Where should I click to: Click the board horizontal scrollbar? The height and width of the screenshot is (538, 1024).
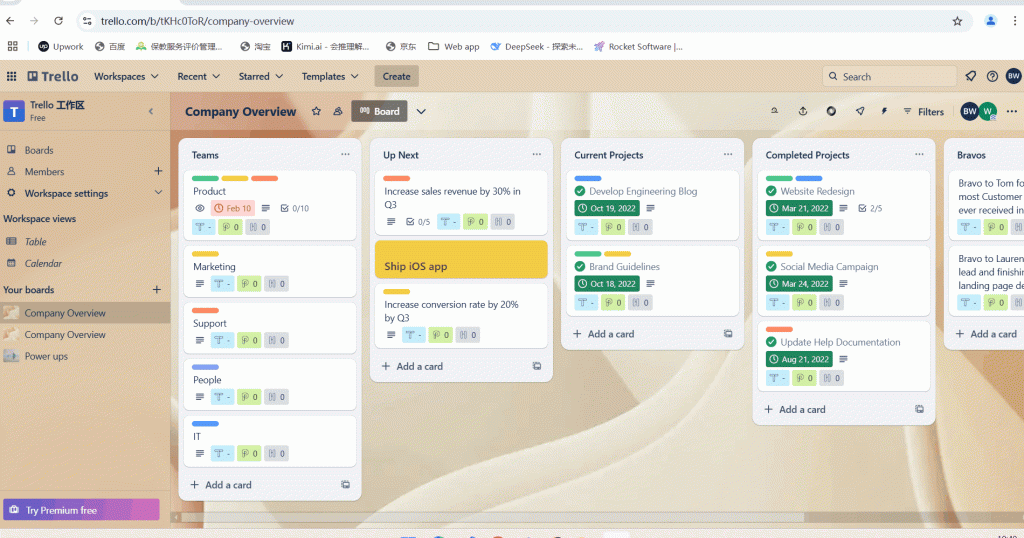coord(492,517)
